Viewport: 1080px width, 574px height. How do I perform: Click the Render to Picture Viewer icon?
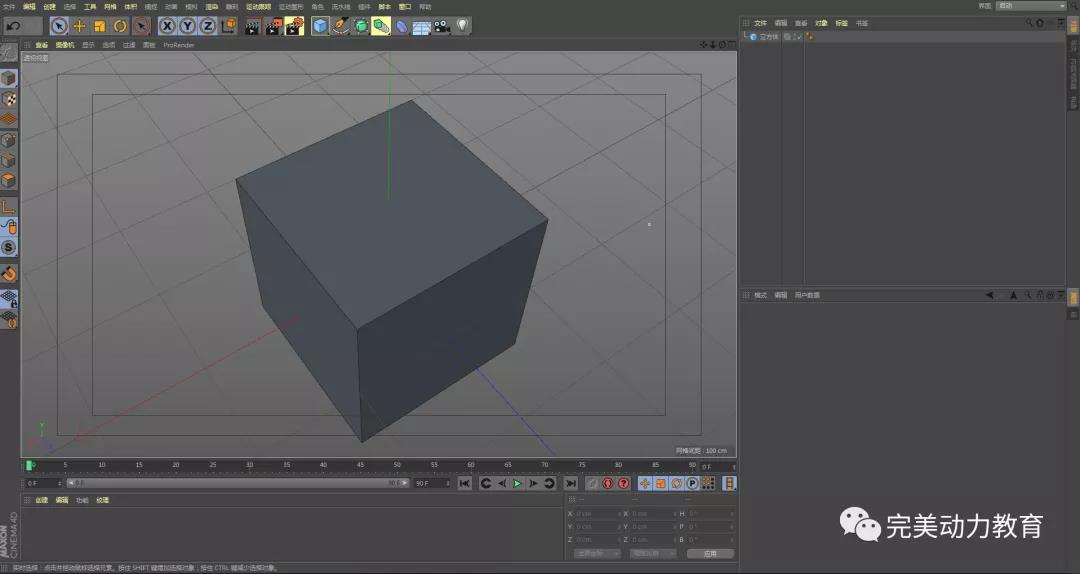point(273,26)
